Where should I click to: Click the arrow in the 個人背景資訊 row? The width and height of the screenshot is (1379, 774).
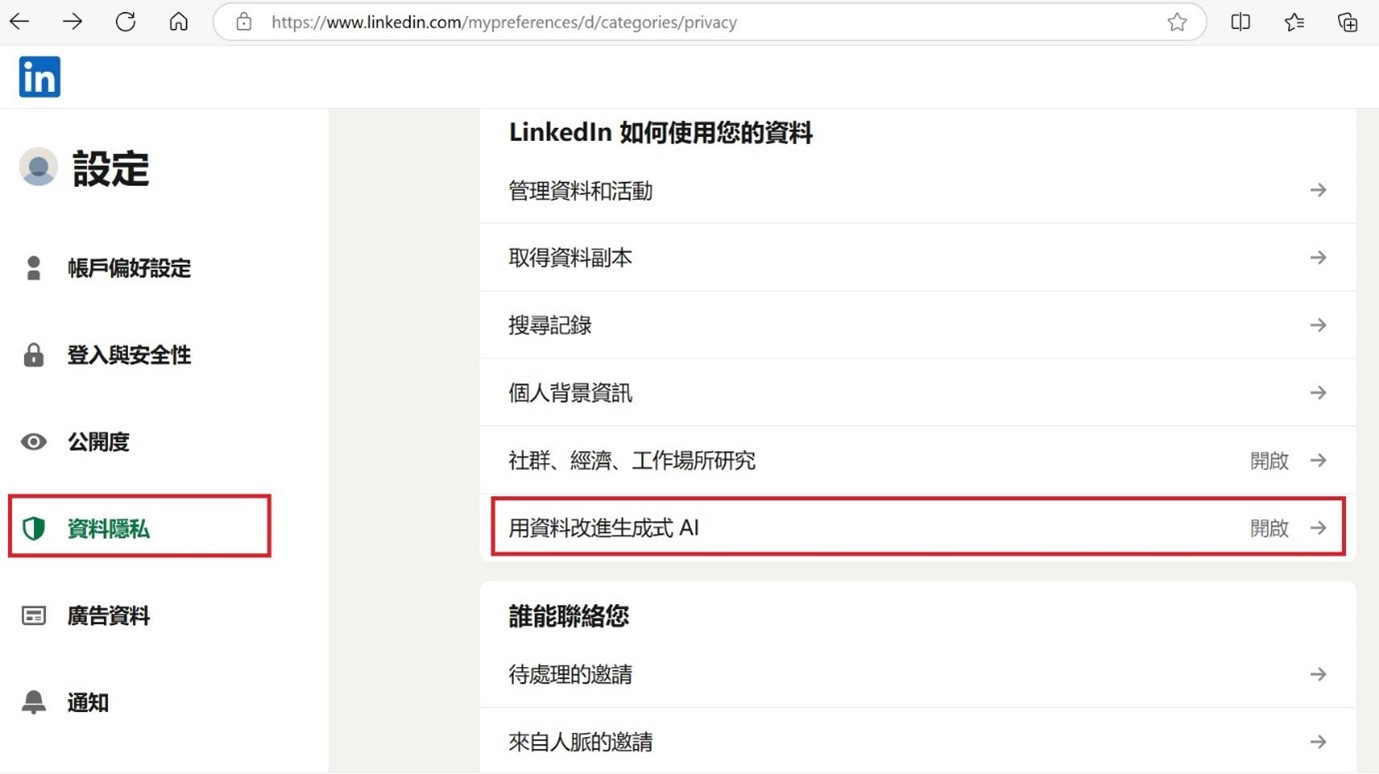1318,393
